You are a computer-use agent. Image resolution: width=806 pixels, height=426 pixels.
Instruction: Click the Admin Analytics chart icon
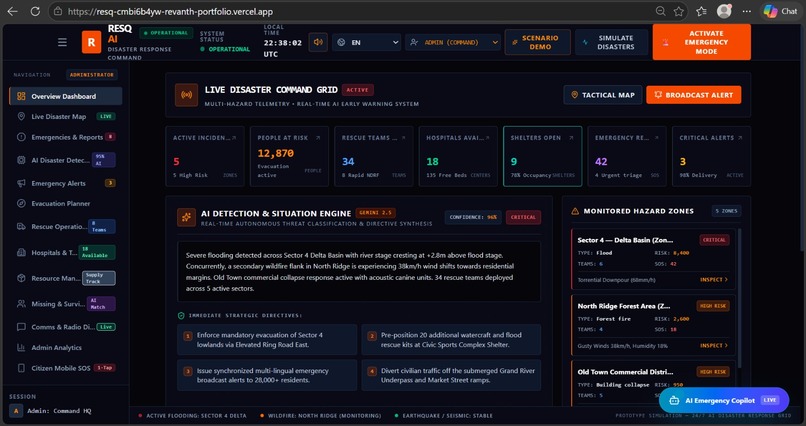click(21, 347)
